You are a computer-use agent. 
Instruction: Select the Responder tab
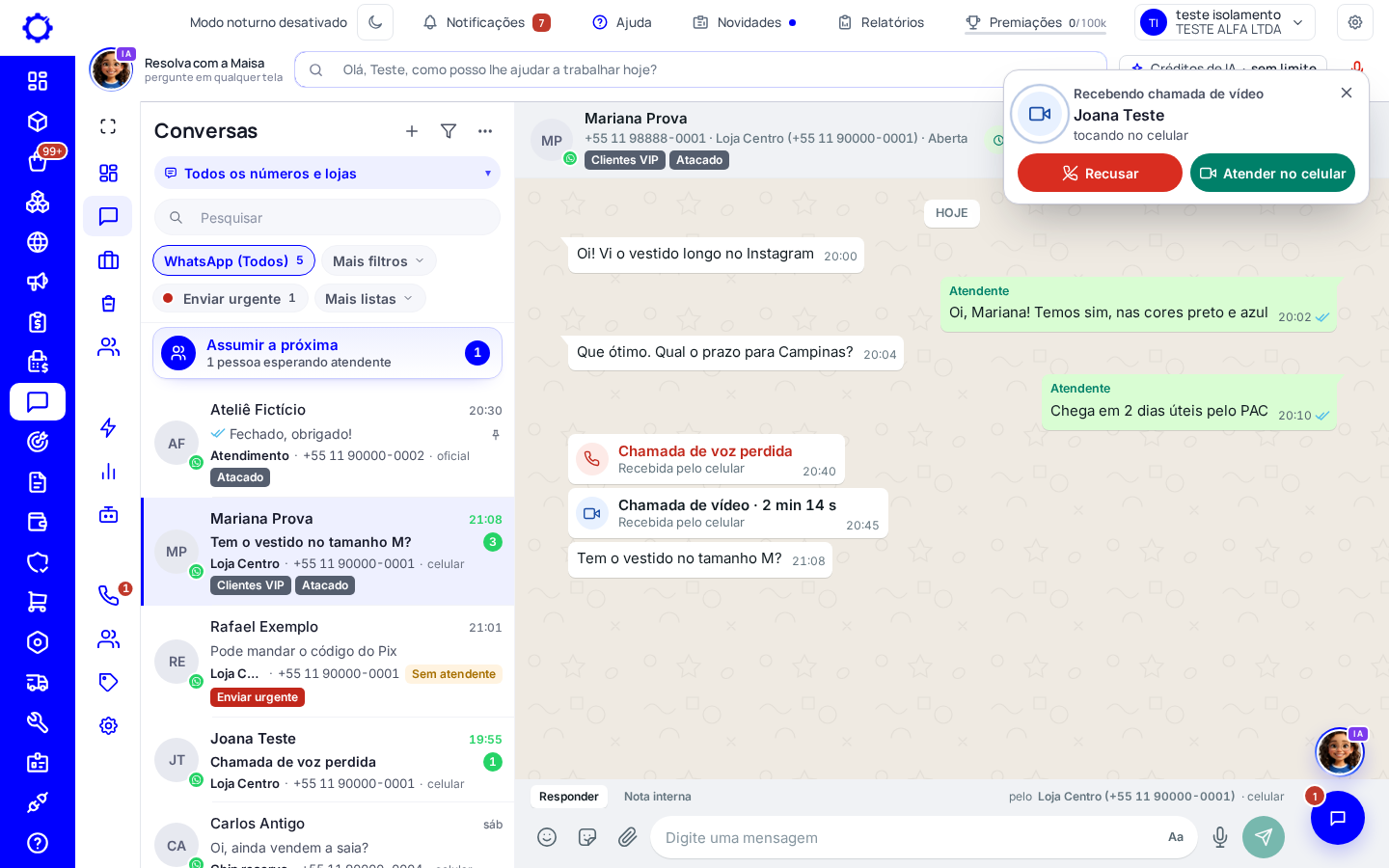(569, 797)
